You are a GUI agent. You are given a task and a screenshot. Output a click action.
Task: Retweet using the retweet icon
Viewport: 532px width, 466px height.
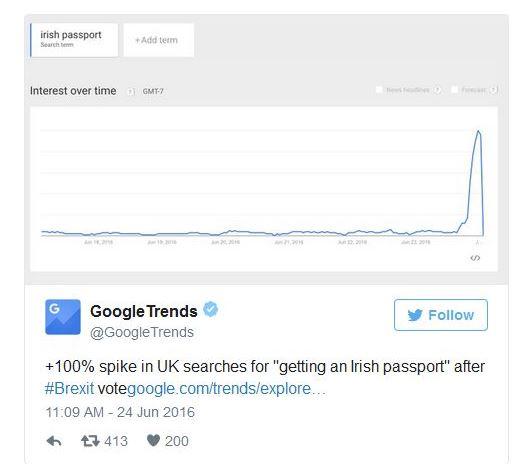point(90,441)
